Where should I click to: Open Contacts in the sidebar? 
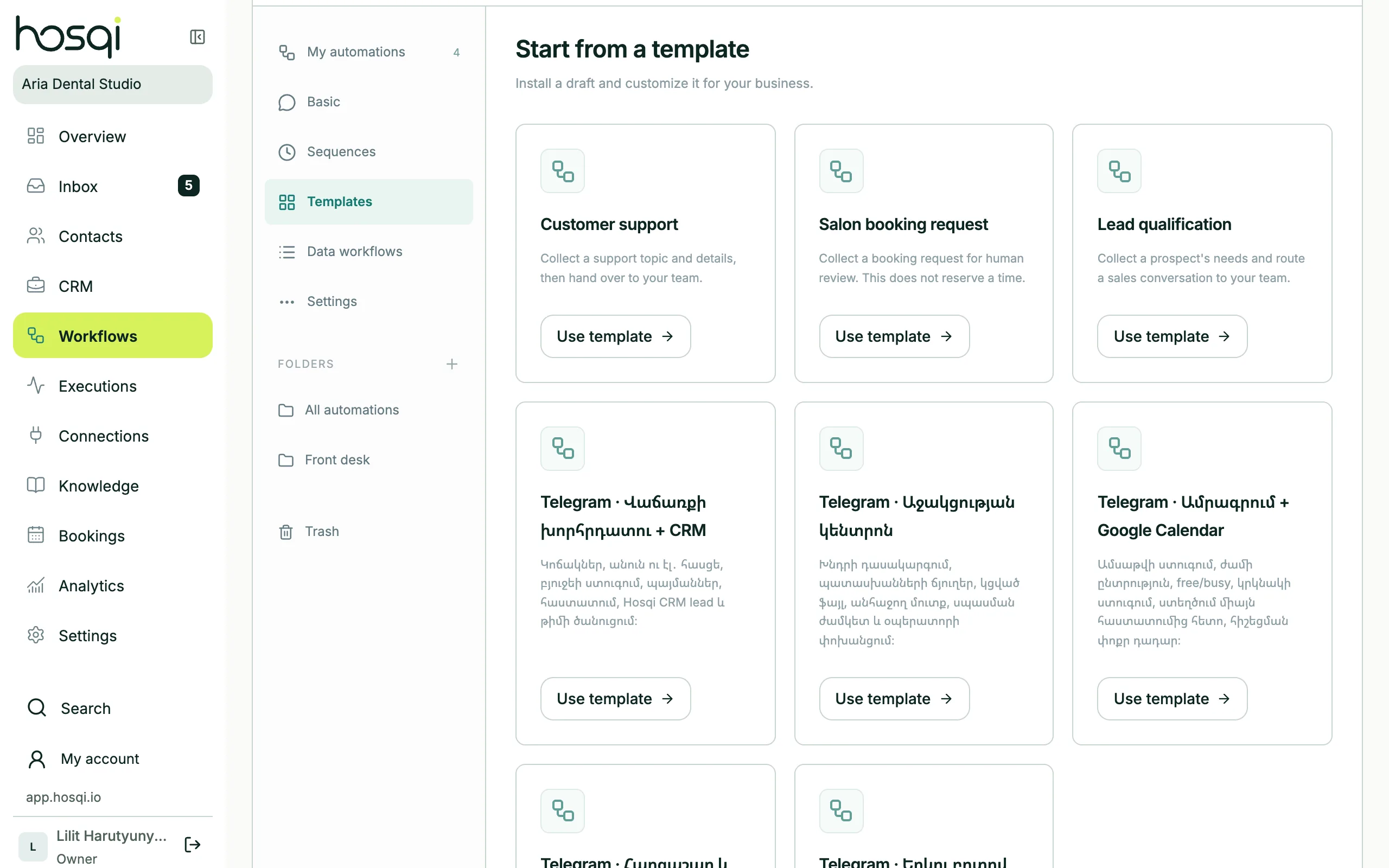click(112, 236)
